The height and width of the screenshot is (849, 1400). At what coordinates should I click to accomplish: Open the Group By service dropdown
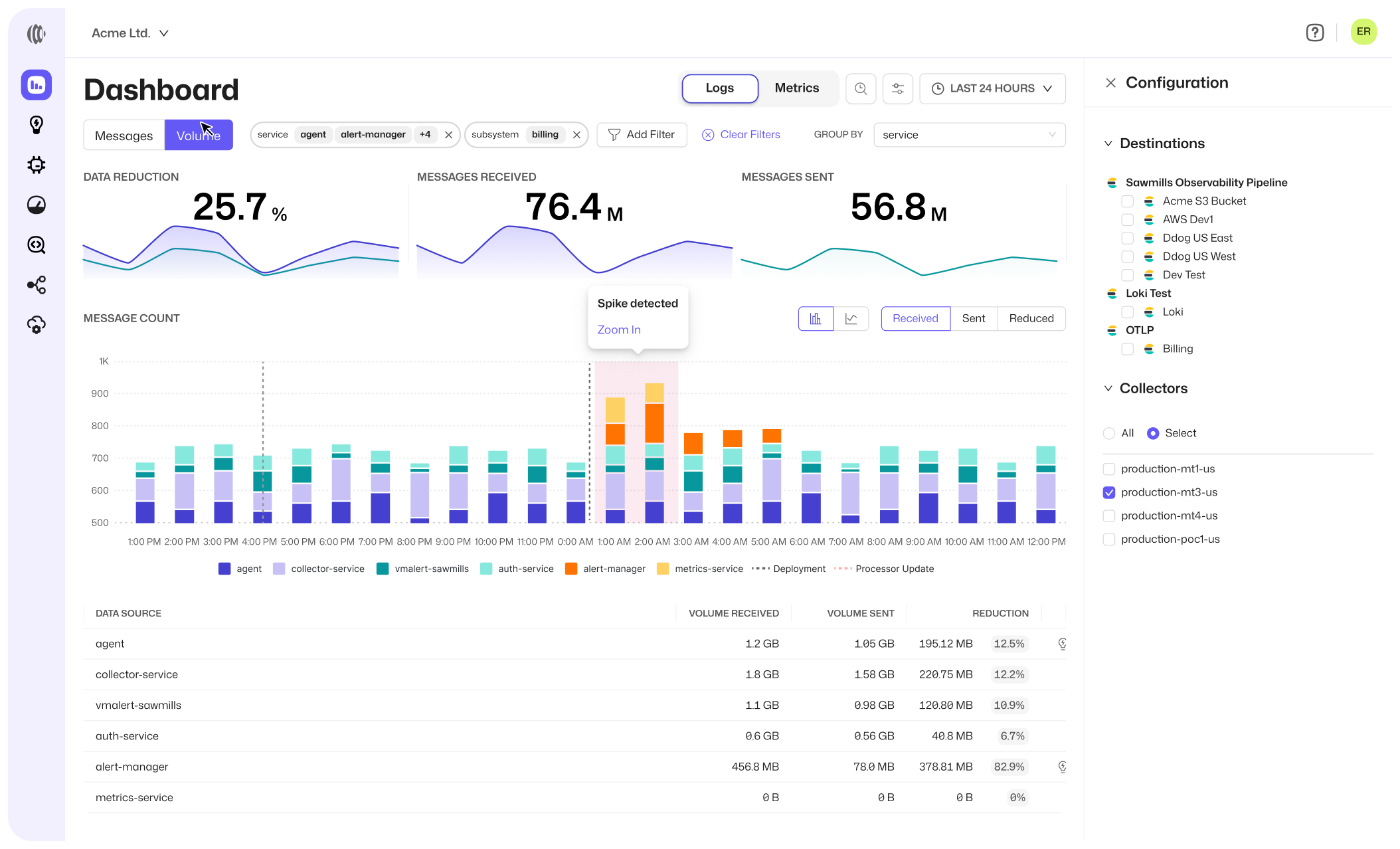tap(969, 135)
